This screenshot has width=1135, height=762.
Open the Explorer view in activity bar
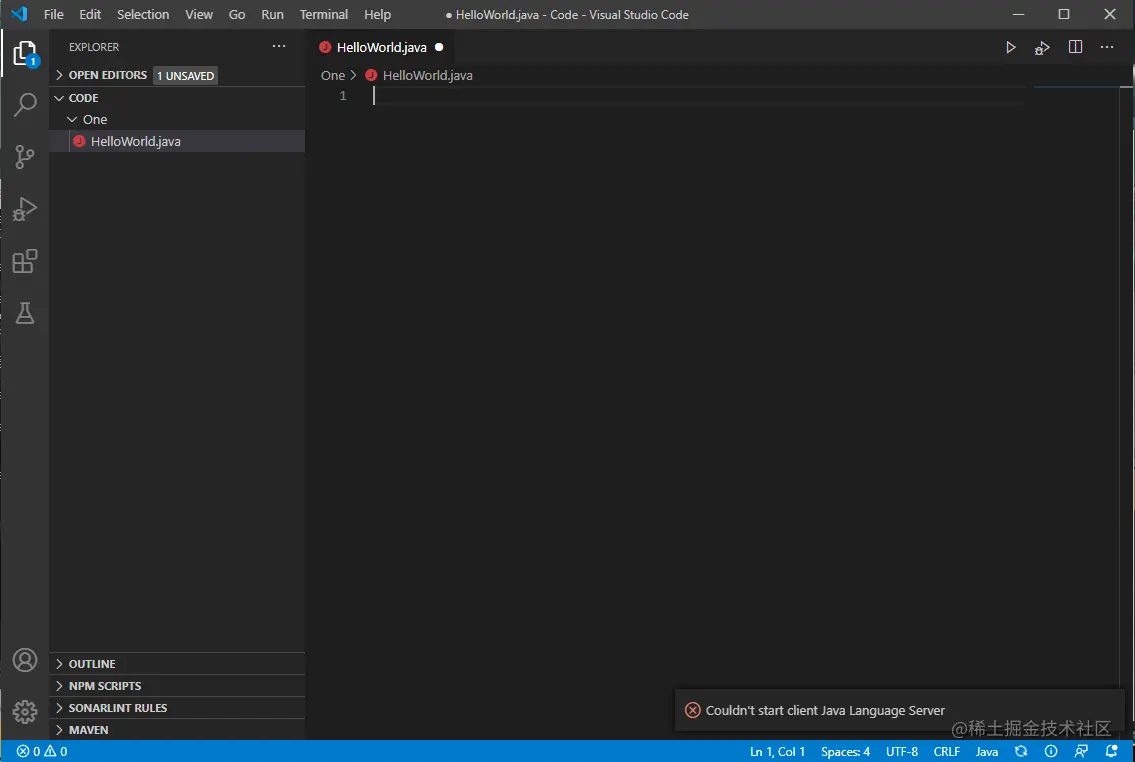[25, 54]
